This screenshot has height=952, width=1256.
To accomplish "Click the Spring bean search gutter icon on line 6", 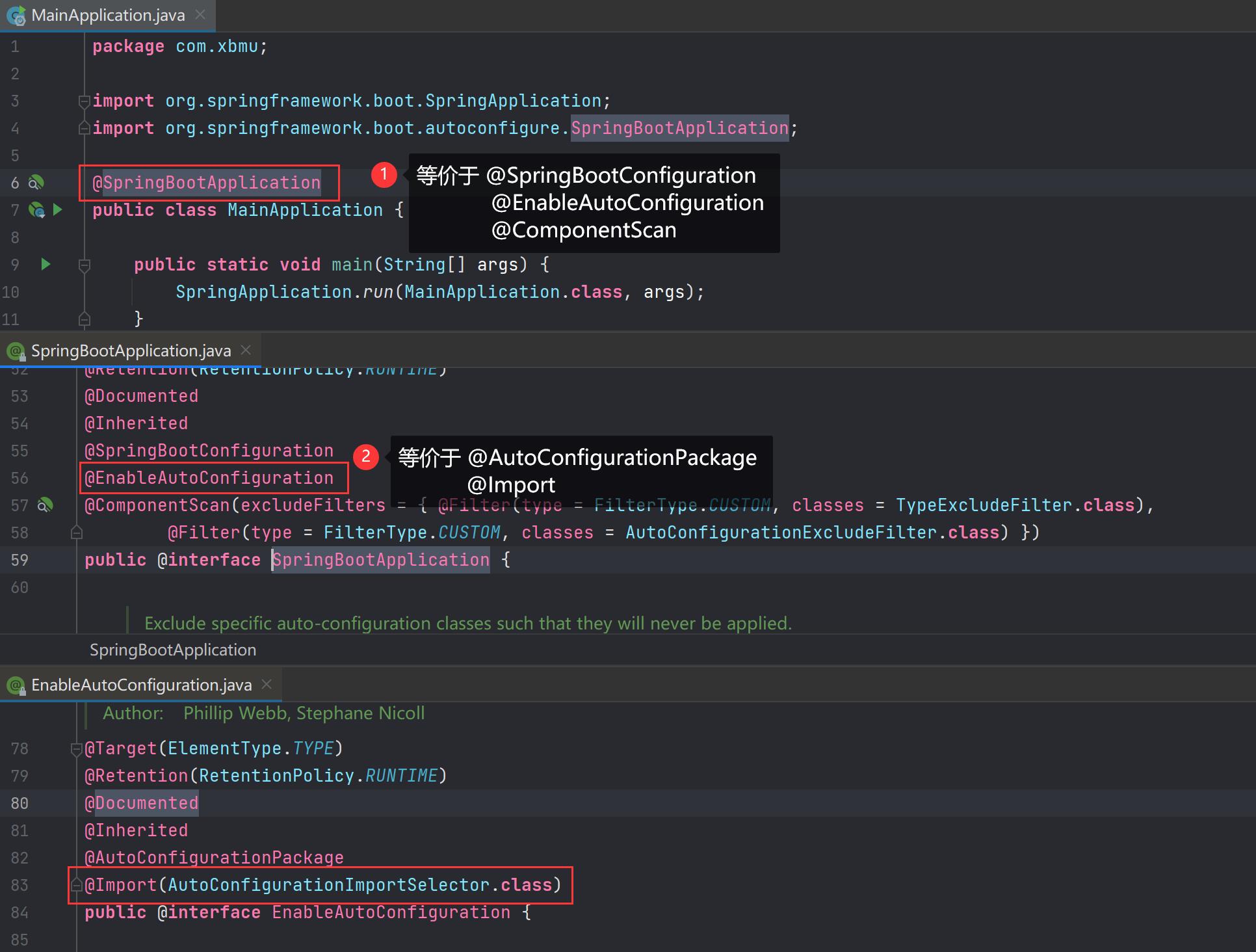I will coord(36,183).
